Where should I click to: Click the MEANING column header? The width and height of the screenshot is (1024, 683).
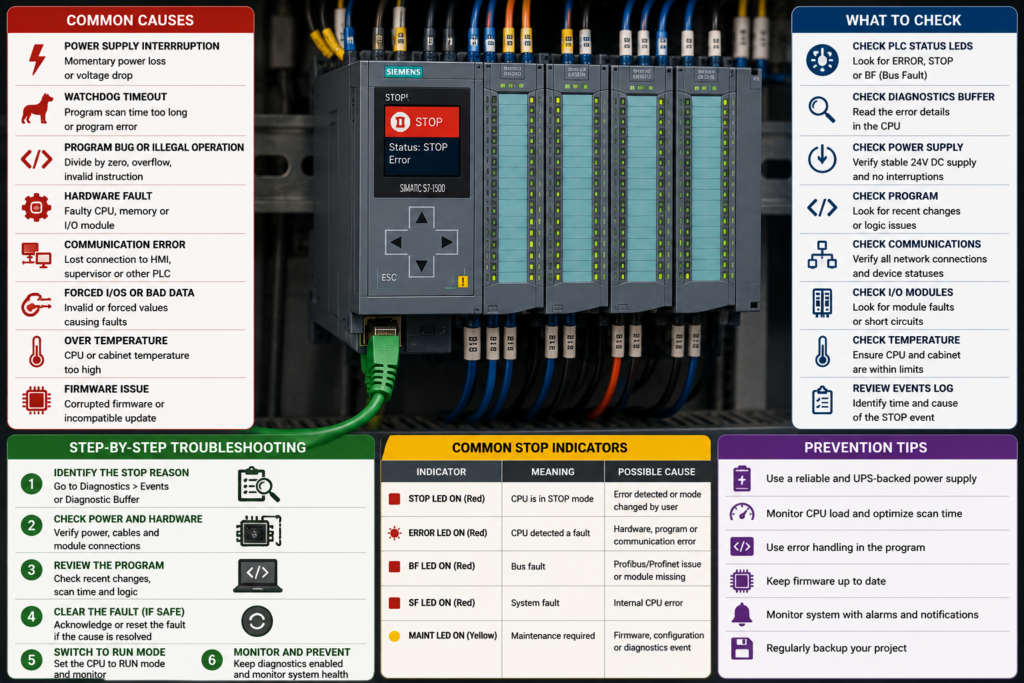click(x=552, y=471)
